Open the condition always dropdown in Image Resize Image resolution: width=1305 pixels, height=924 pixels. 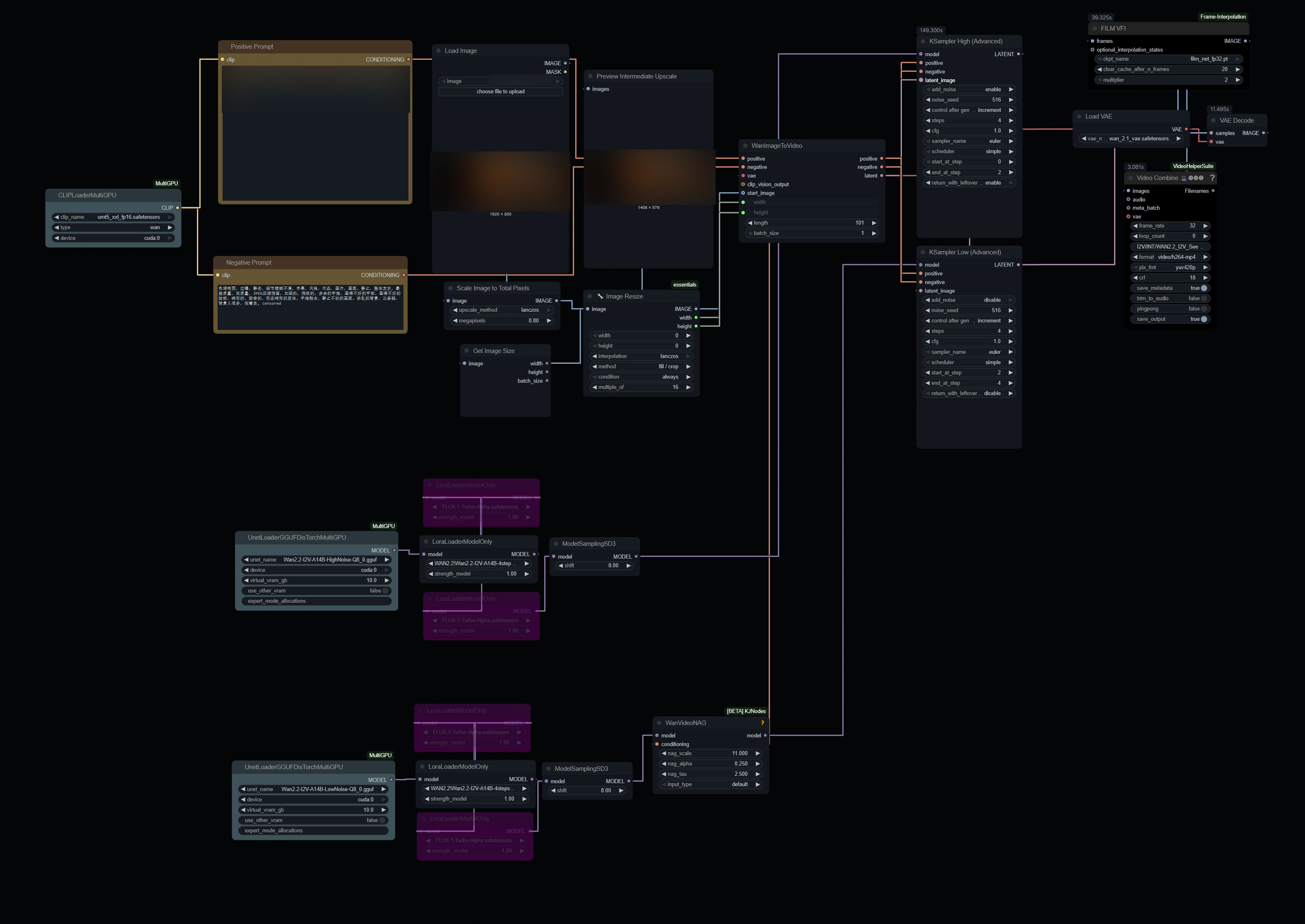(x=641, y=377)
